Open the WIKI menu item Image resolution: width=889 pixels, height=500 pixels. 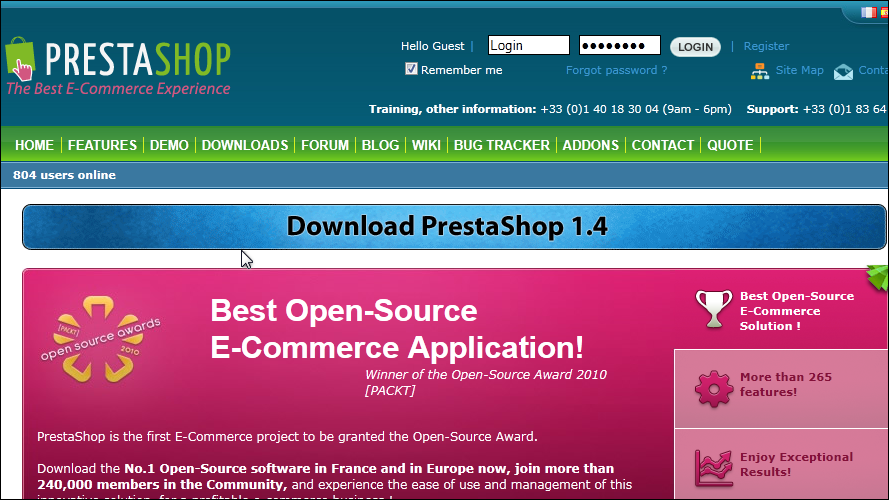click(x=426, y=145)
